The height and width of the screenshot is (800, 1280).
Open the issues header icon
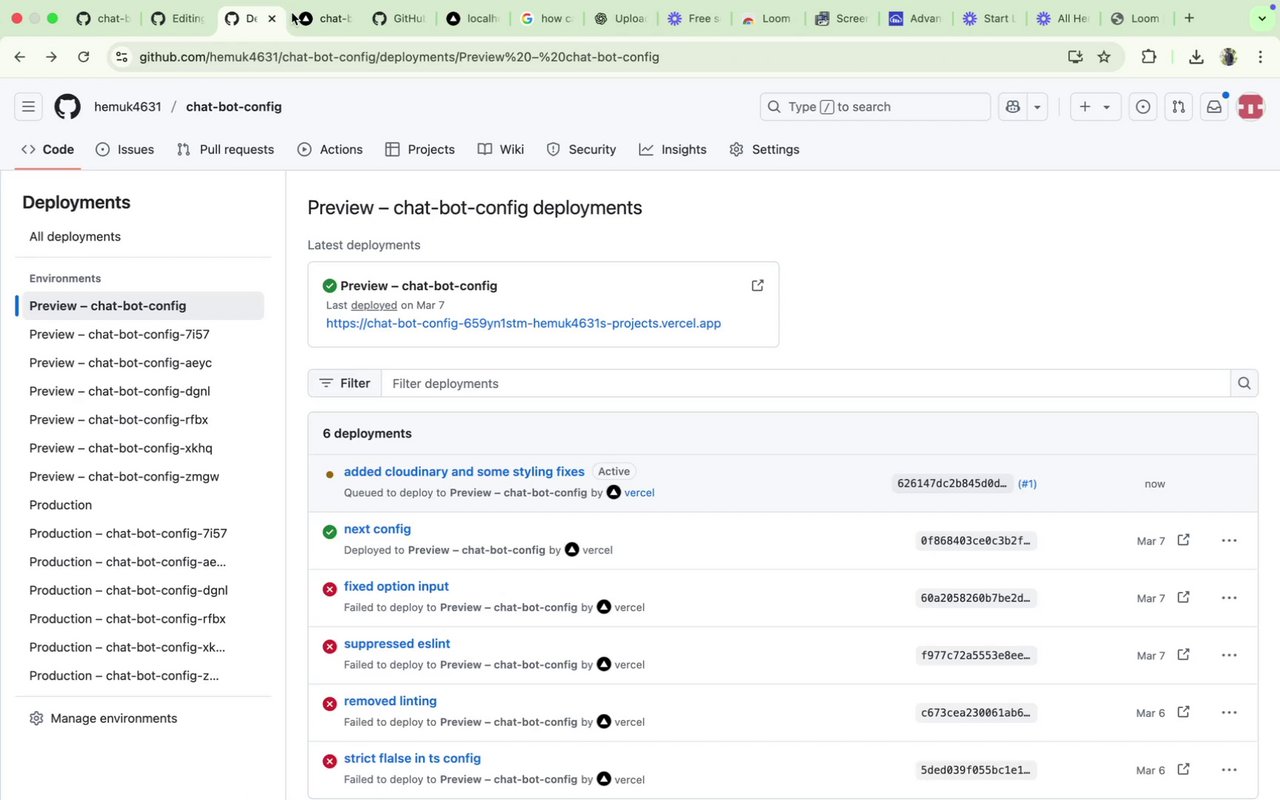(x=1143, y=107)
